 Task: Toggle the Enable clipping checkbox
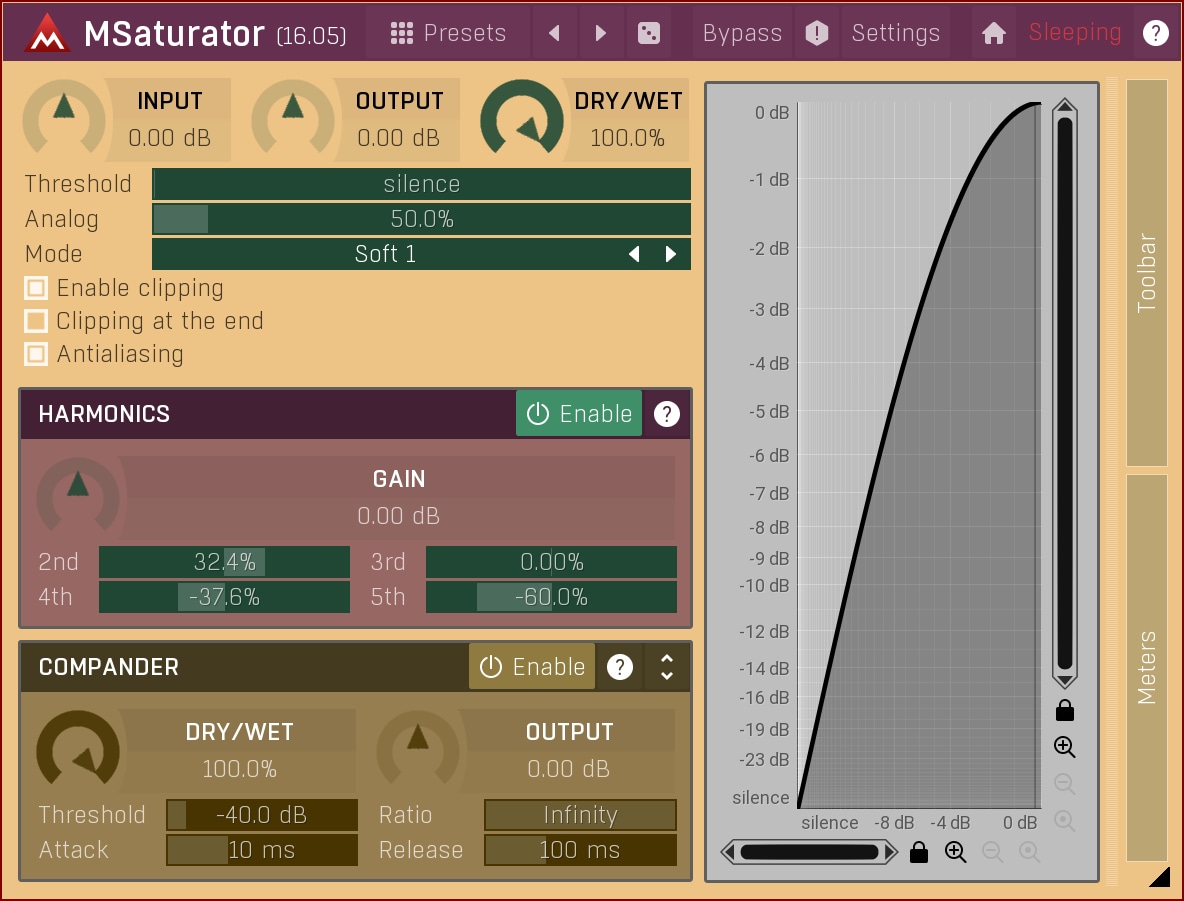tap(36, 289)
